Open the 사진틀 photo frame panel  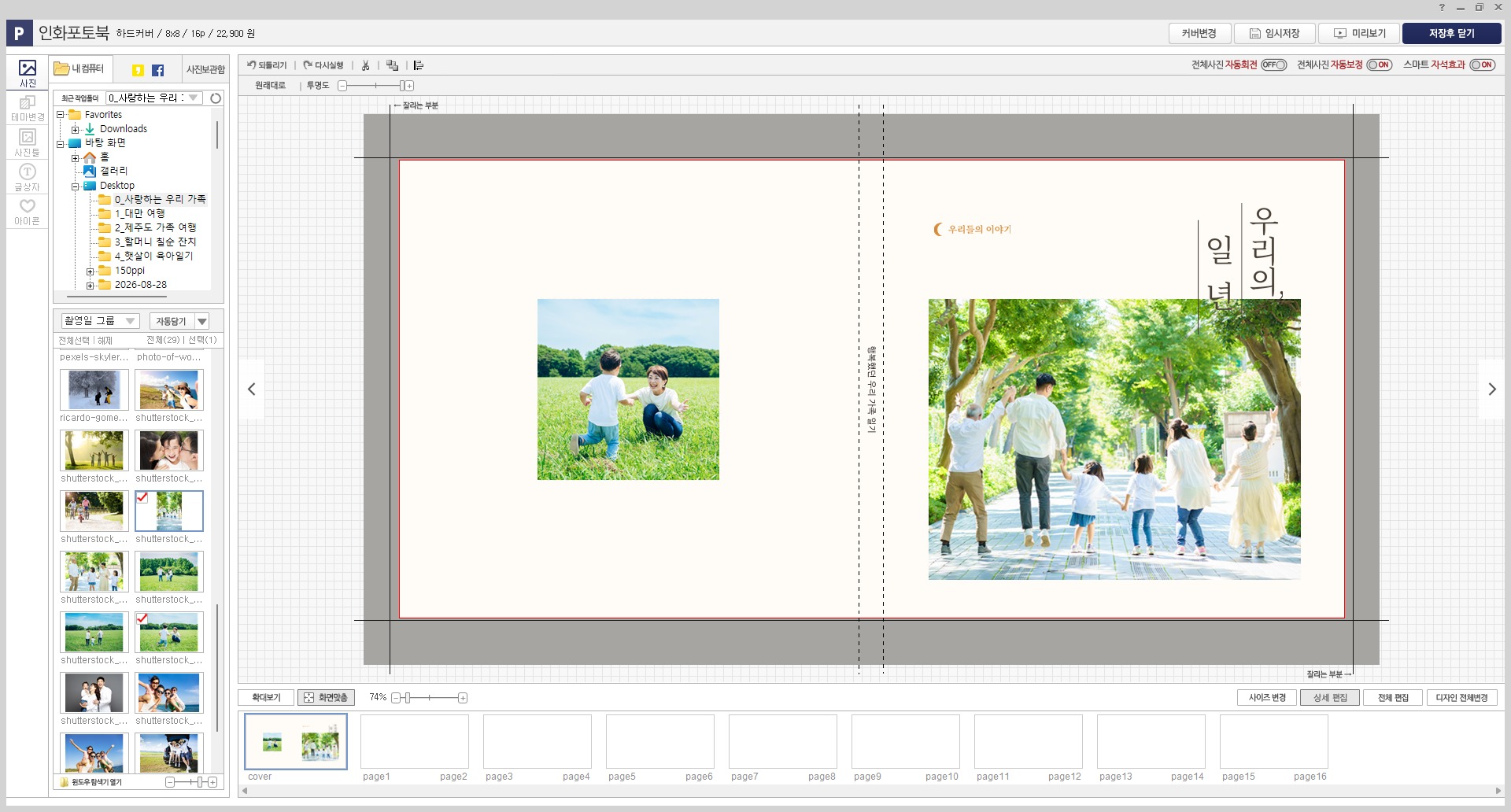[28, 142]
